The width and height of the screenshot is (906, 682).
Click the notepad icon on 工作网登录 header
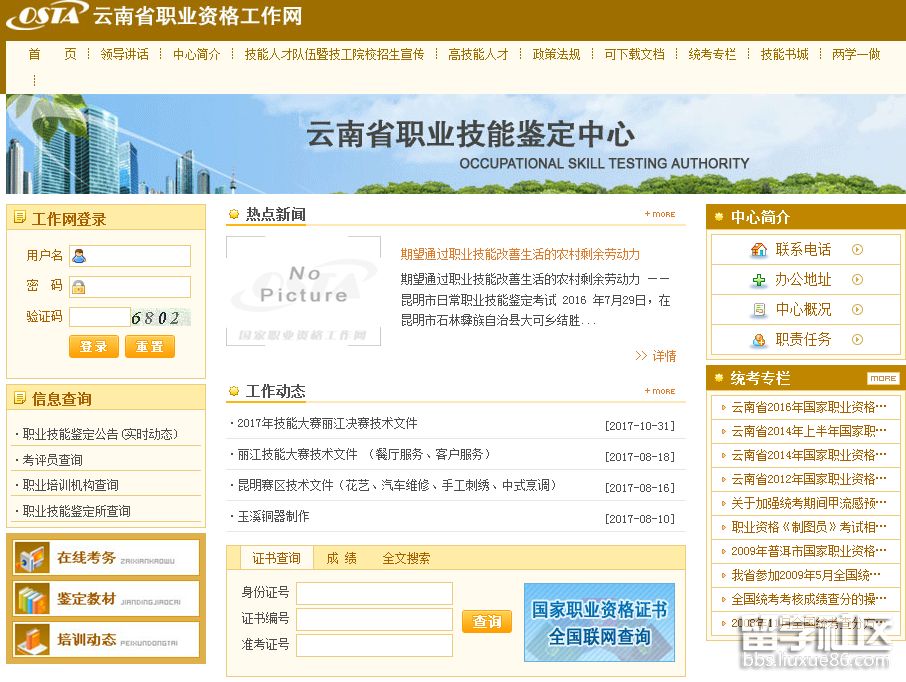coord(19,216)
